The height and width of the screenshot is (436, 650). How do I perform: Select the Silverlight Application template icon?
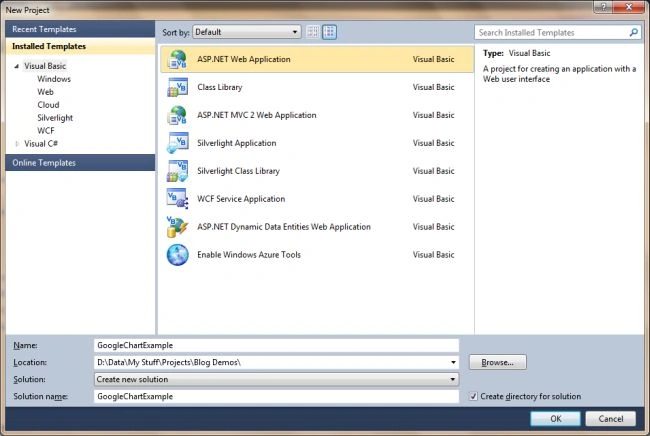[177, 143]
